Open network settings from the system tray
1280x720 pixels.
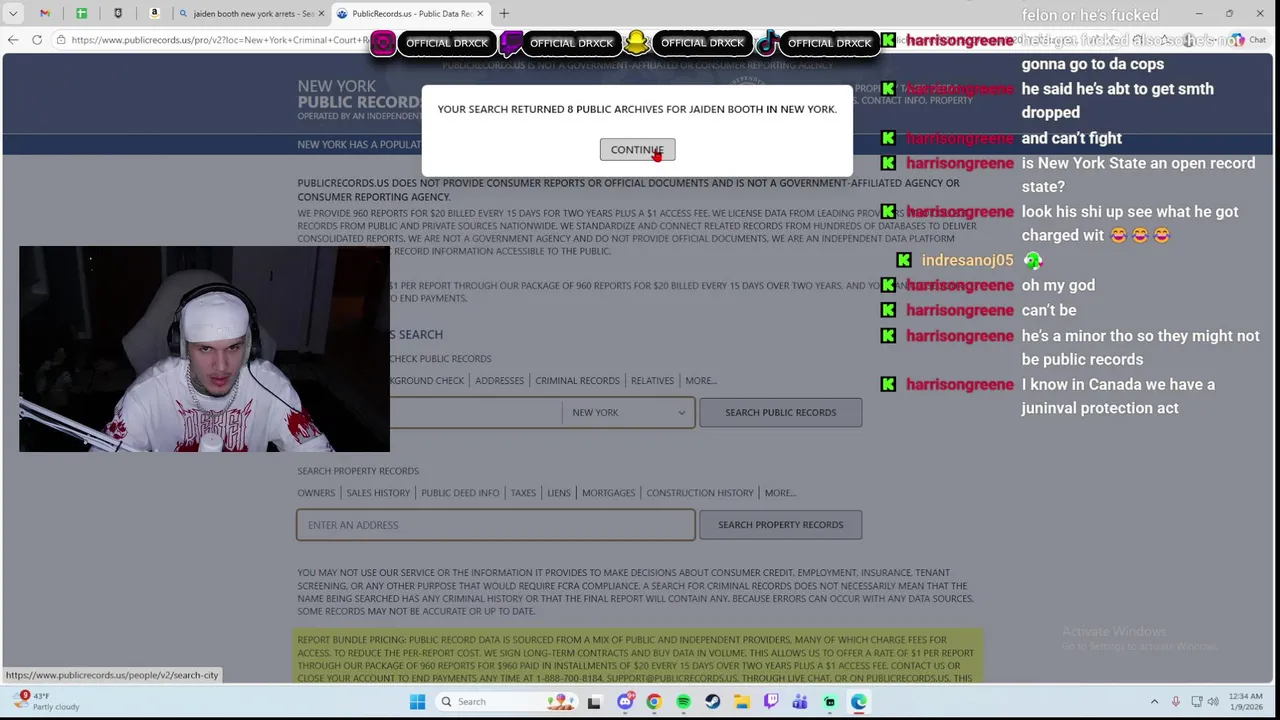1197,701
